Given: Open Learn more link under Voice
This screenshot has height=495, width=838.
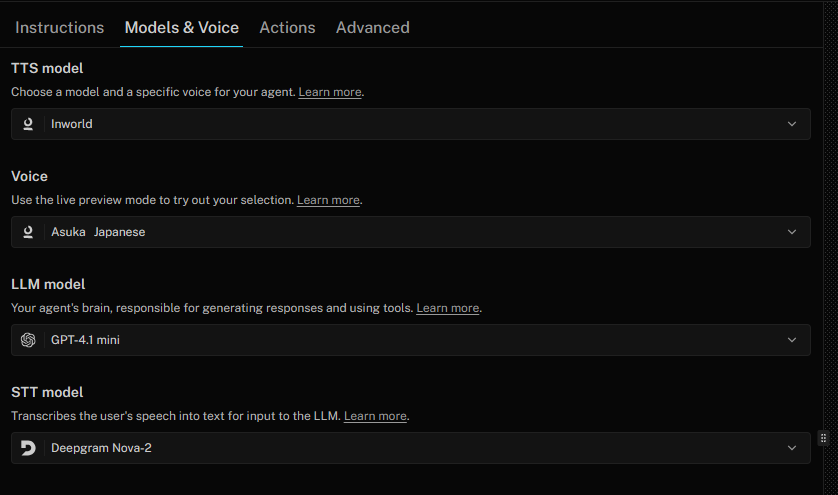Looking at the screenshot, I should tap(328, 200).
